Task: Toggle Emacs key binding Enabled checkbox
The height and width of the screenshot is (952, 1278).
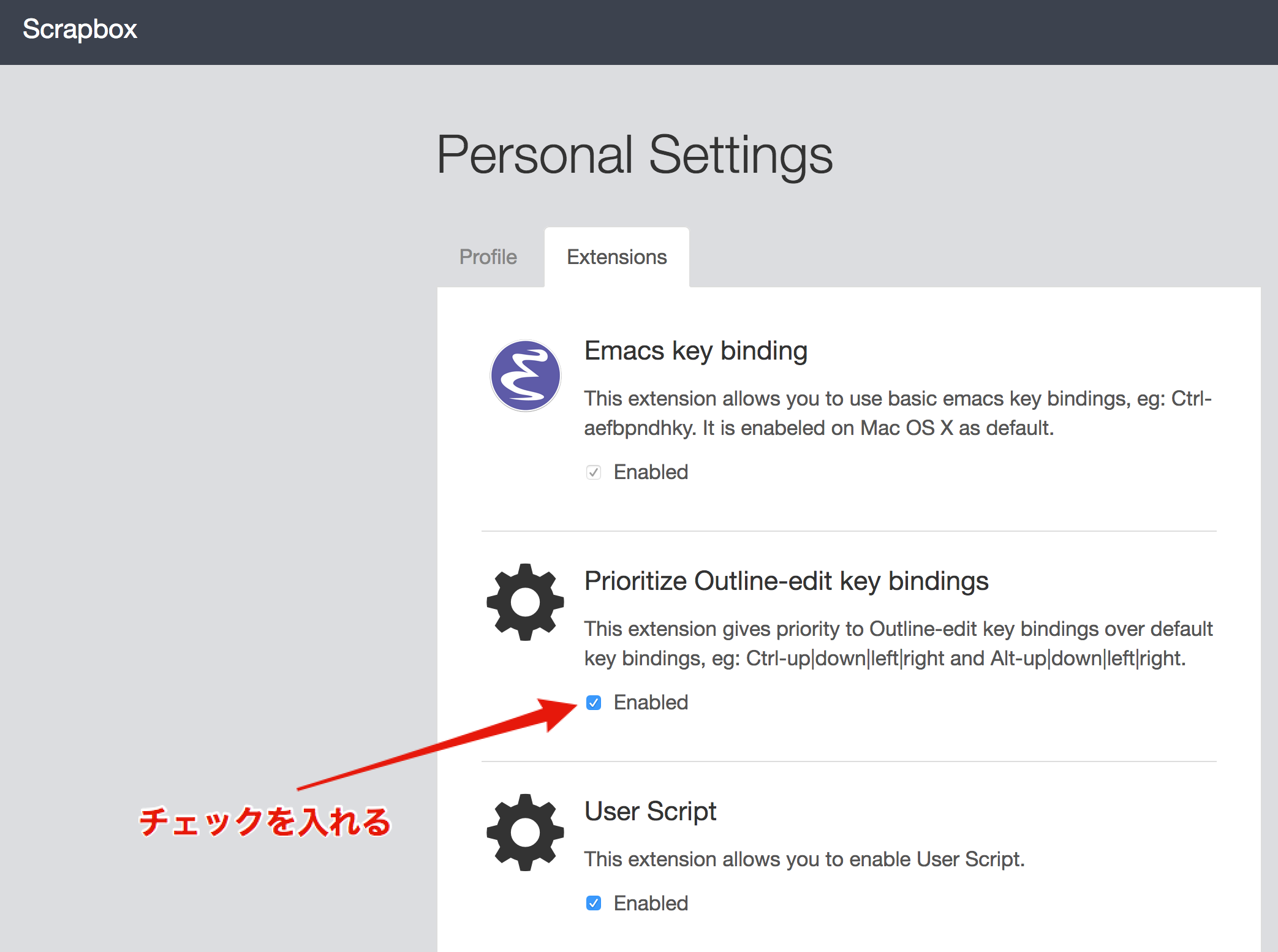Action: point(593,472)
